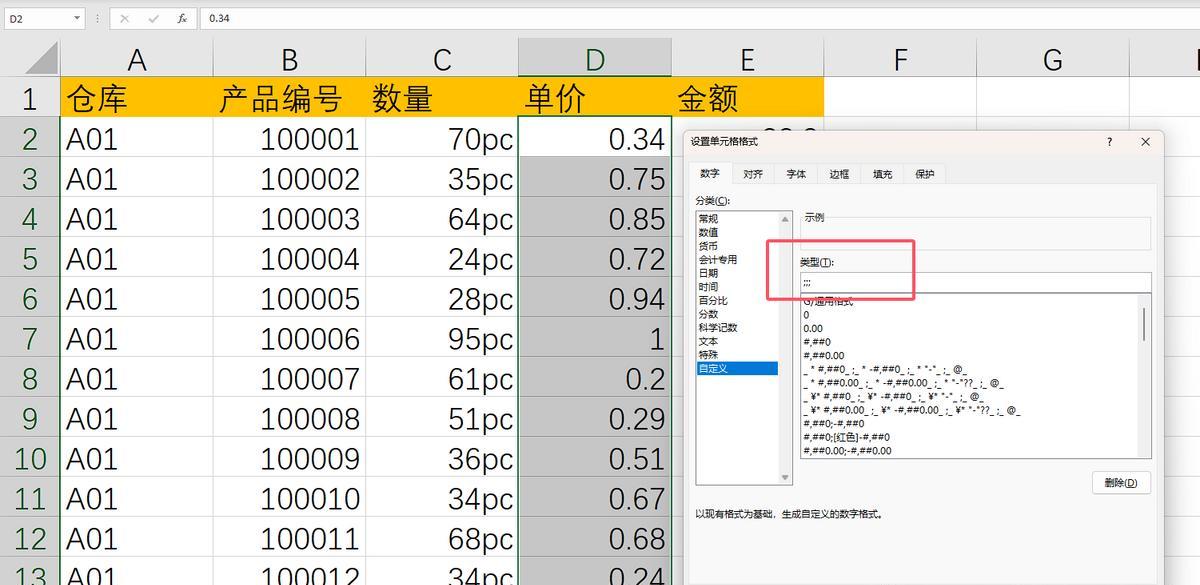Click the unit price cell 0.29

pos(595,418)
